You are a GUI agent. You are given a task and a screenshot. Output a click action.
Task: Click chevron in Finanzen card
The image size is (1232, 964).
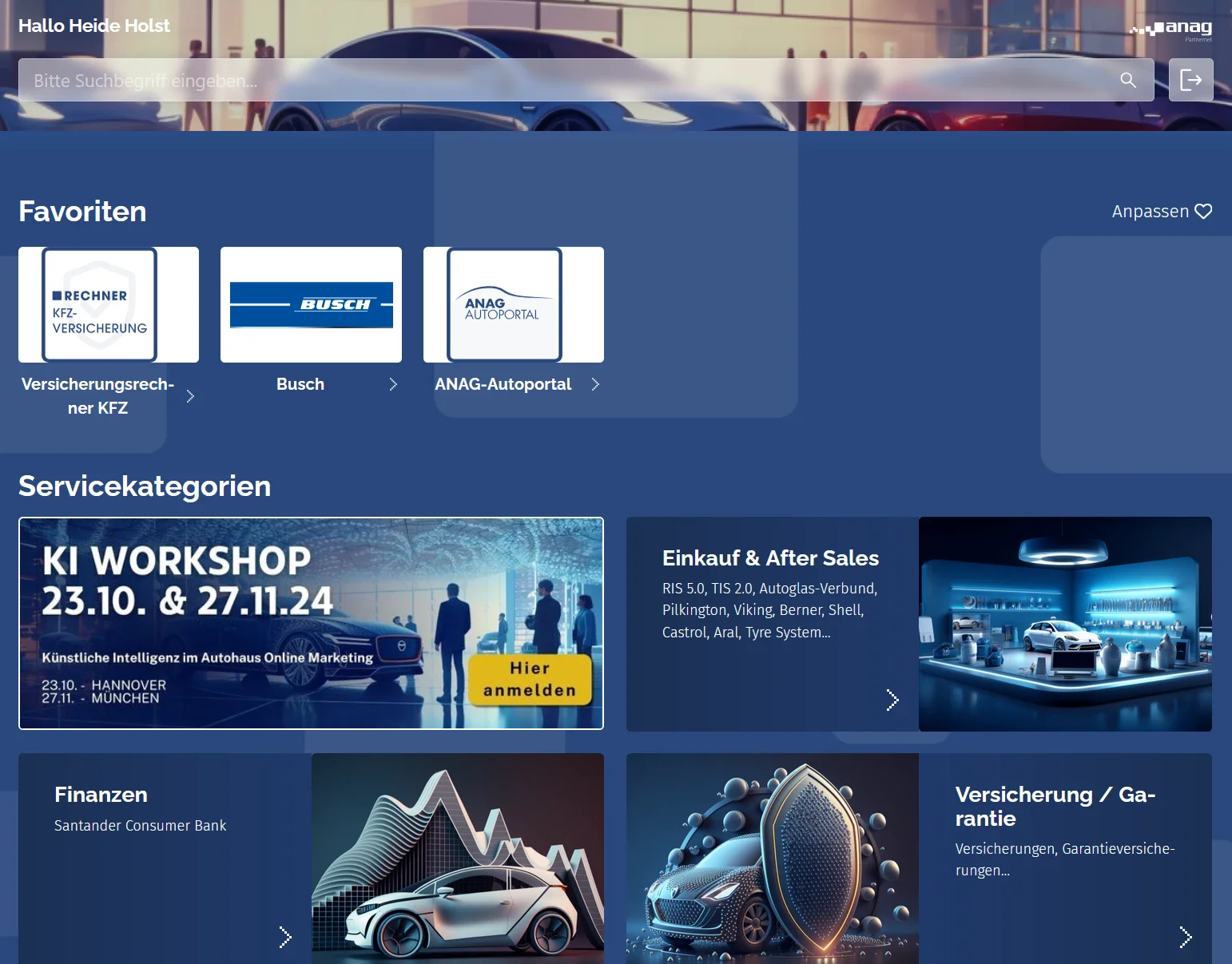pos(285,937)
